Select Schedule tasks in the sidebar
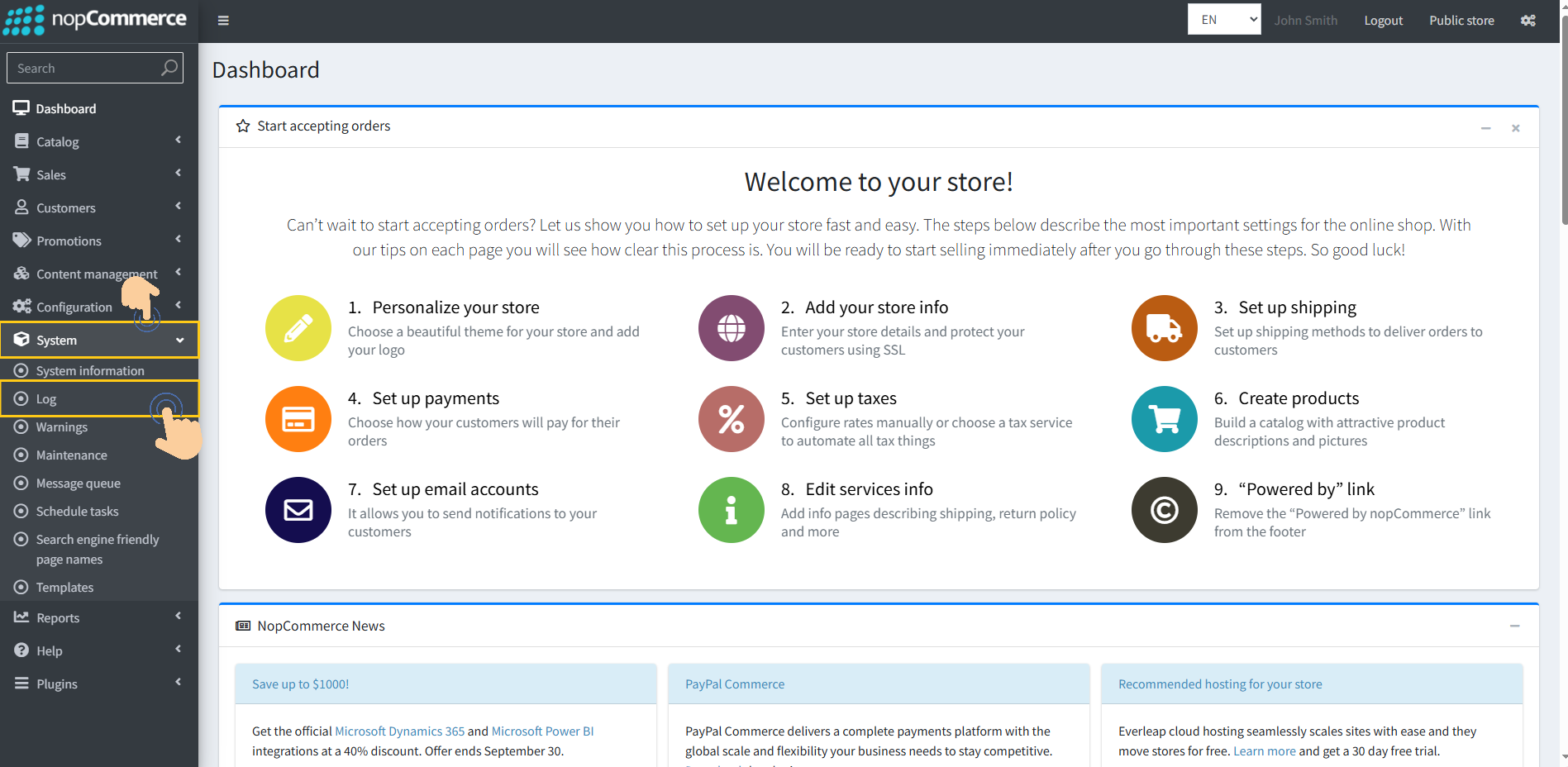 (77, 512)
